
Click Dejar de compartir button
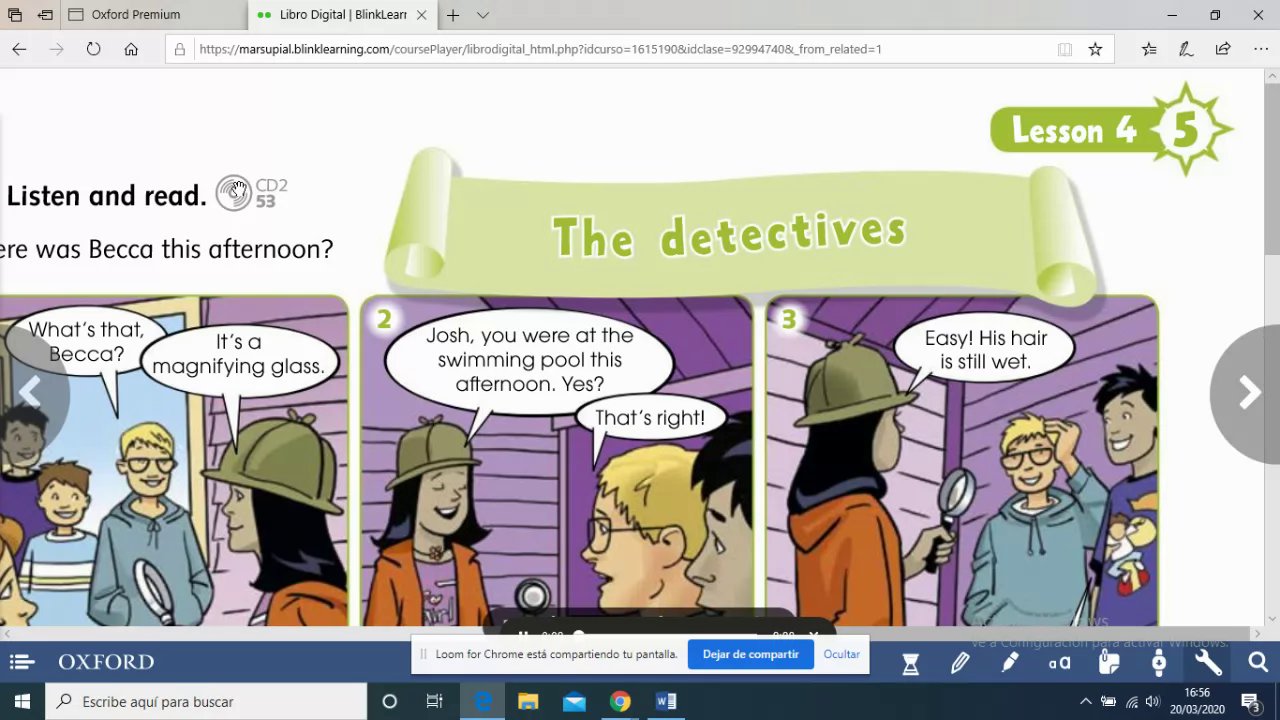(x=750, y=654)
